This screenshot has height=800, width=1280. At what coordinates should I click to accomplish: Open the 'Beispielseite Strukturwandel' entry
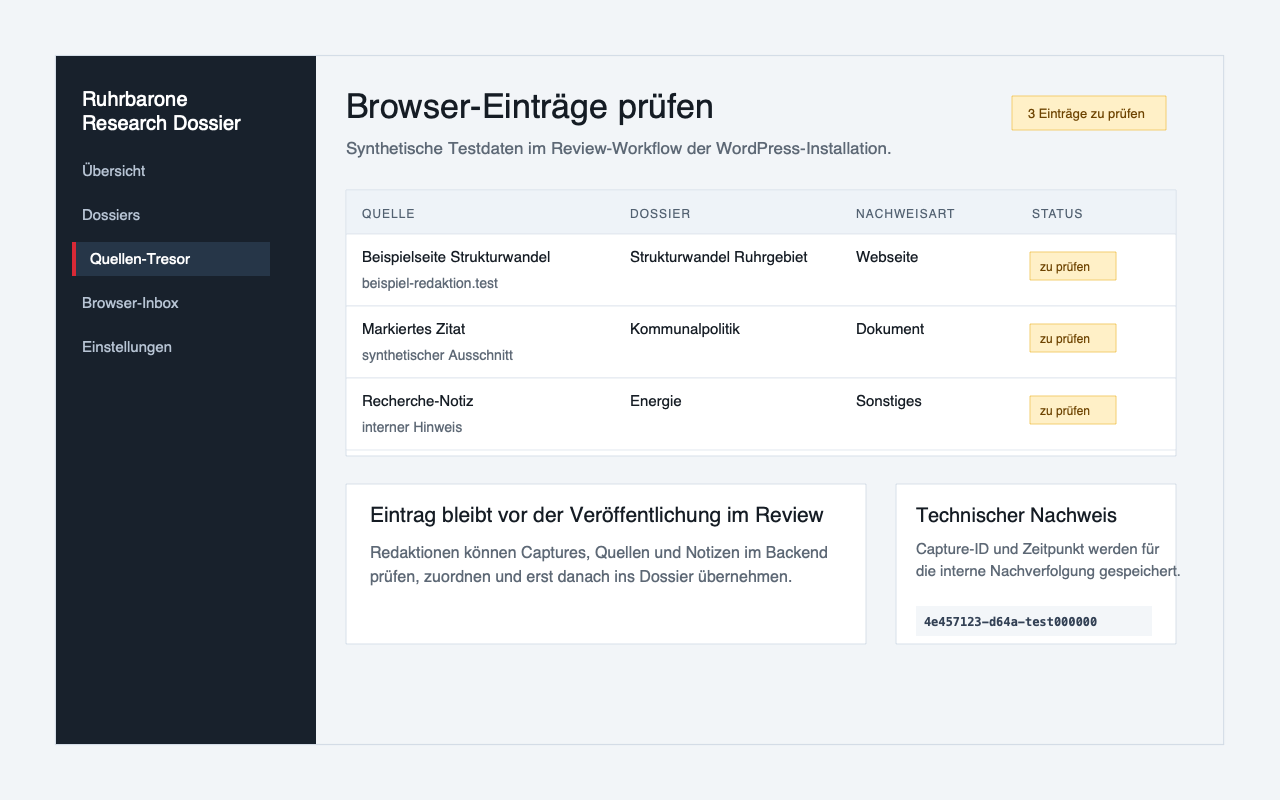456,257
